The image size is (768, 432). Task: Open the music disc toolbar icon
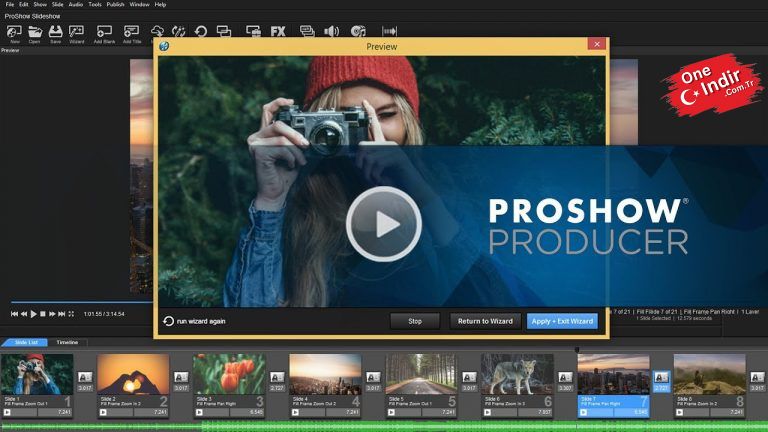[358, 31]
